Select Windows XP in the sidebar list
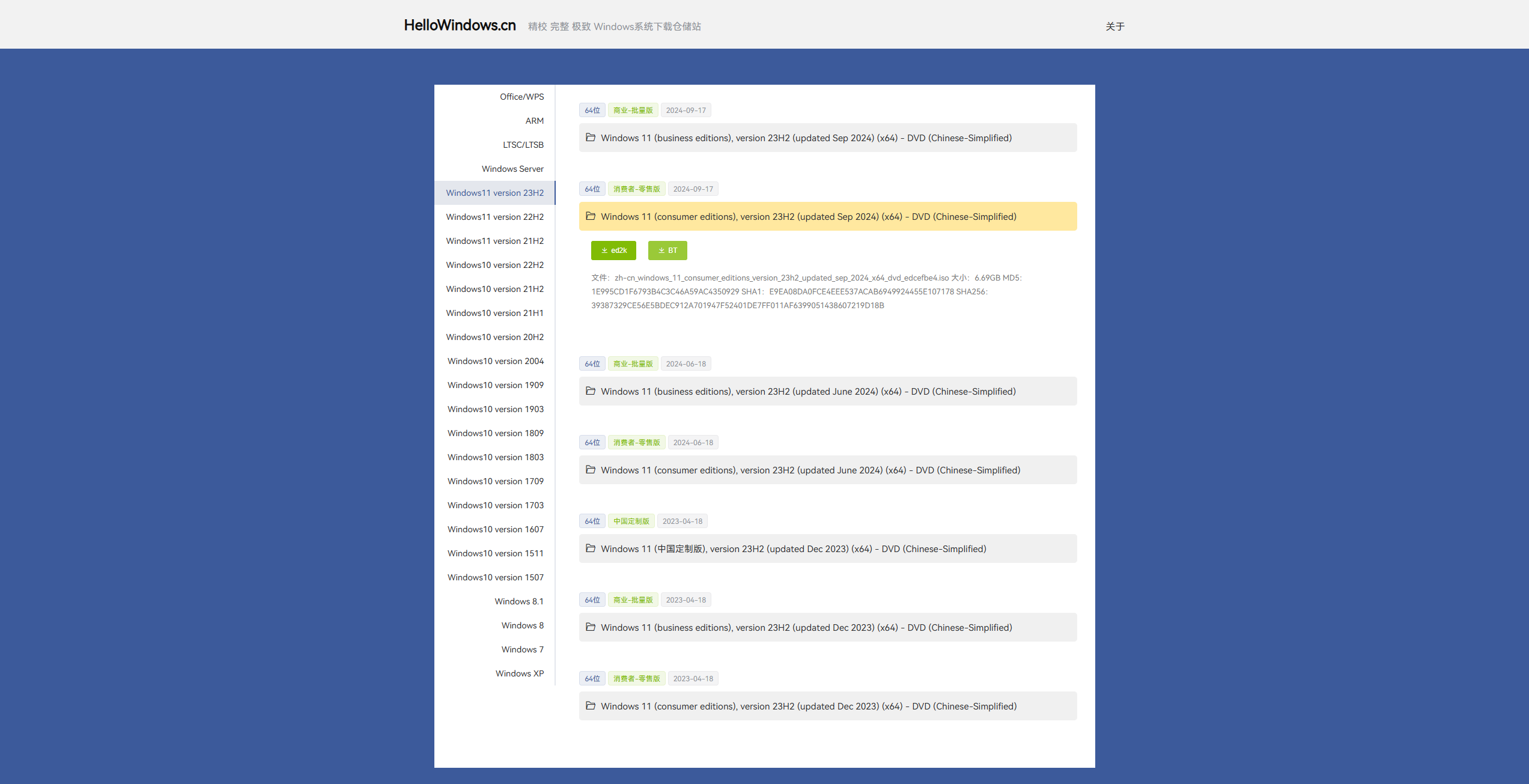1529x784 pixels. pyautogui.click(x=519, y=673)
